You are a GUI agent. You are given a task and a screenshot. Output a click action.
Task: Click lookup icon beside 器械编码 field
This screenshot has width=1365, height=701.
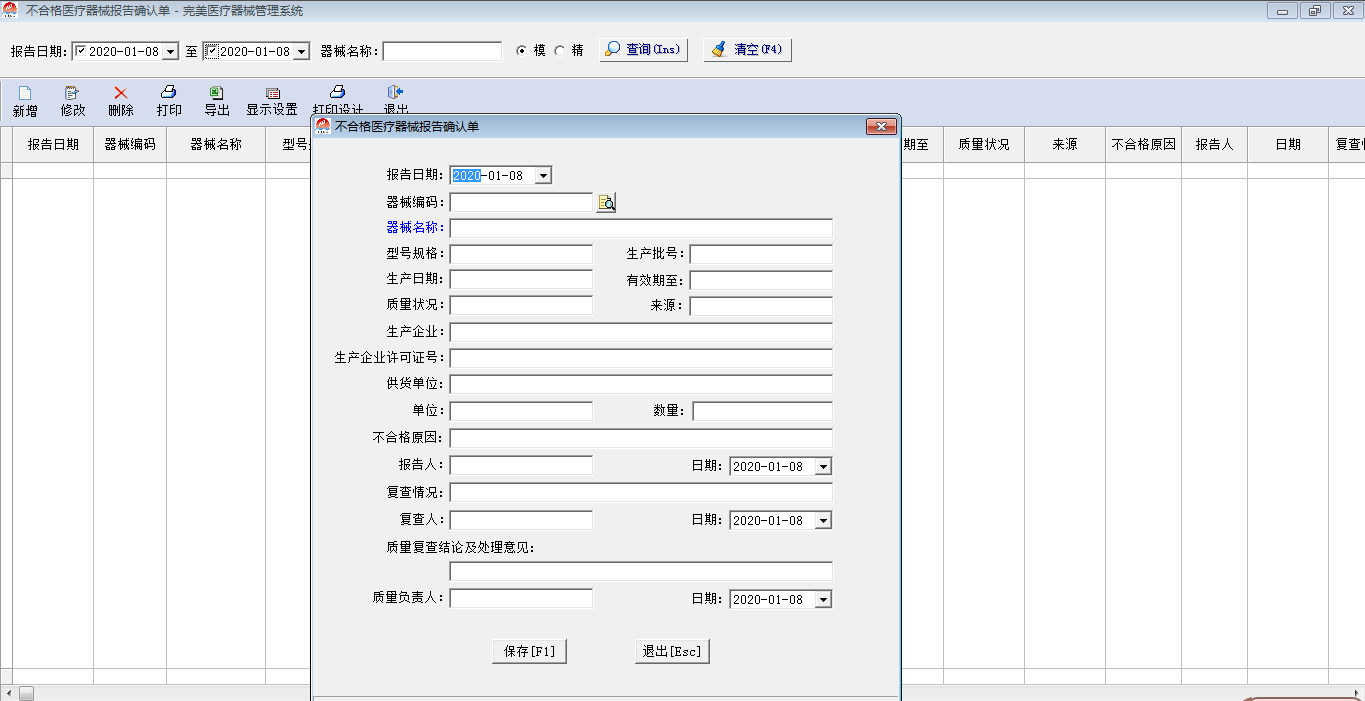606,203
